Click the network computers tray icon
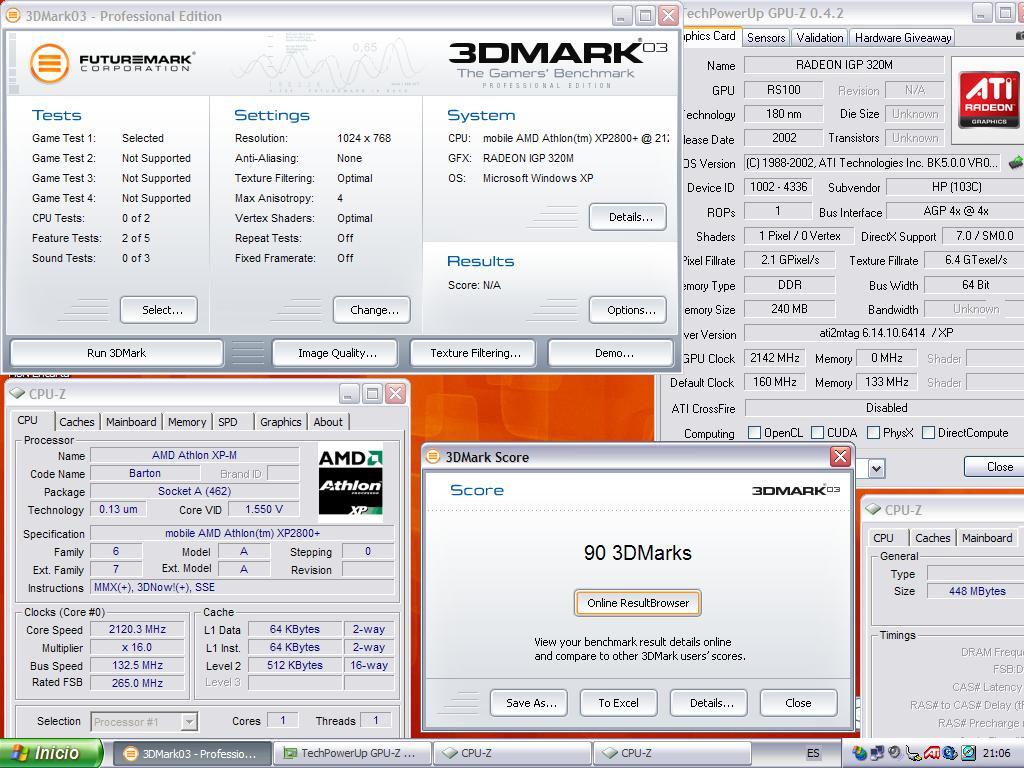This screenshot has width=1024, height=768. click(876, 753)
